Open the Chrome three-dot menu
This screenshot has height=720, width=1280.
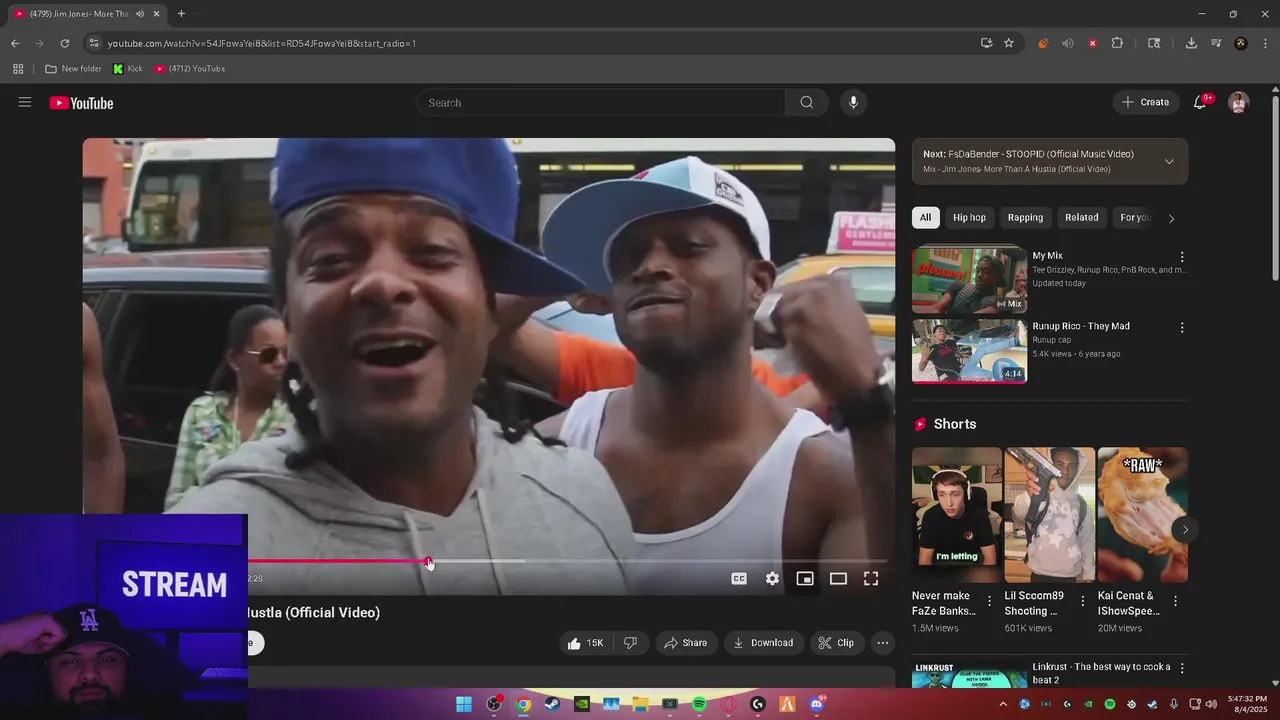[1266, 43]
